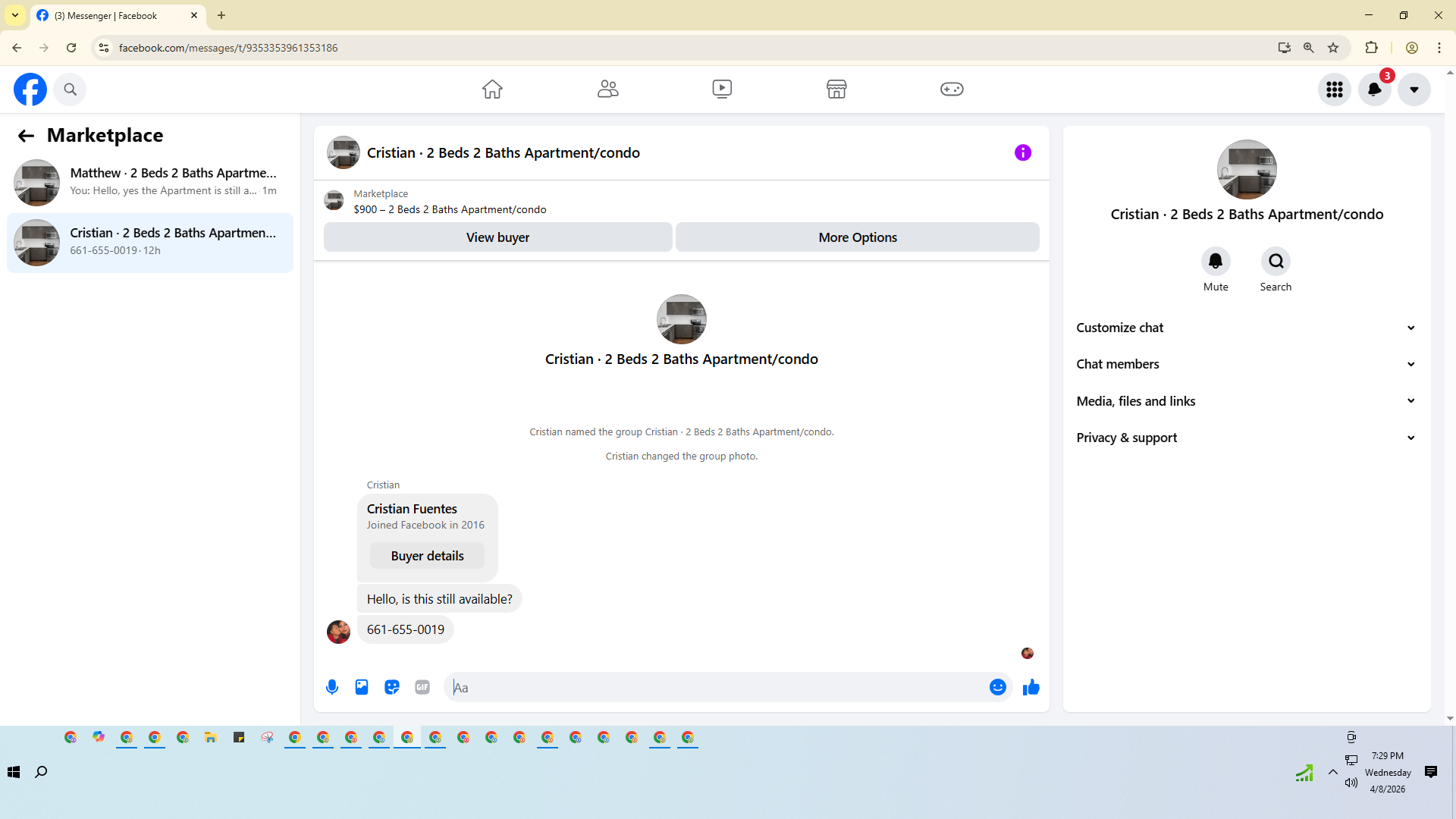Open Facebook Marketplace from top navigation
The width and height of the screenshot is (1456, 819).
[836, 89]
